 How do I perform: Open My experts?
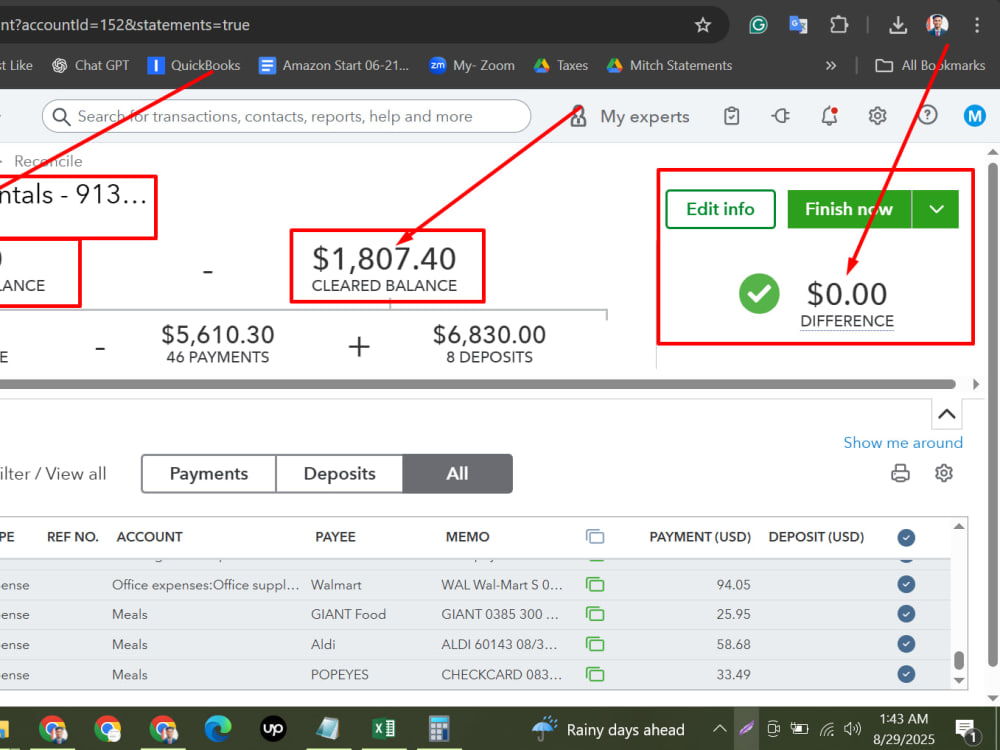[629, 116]
